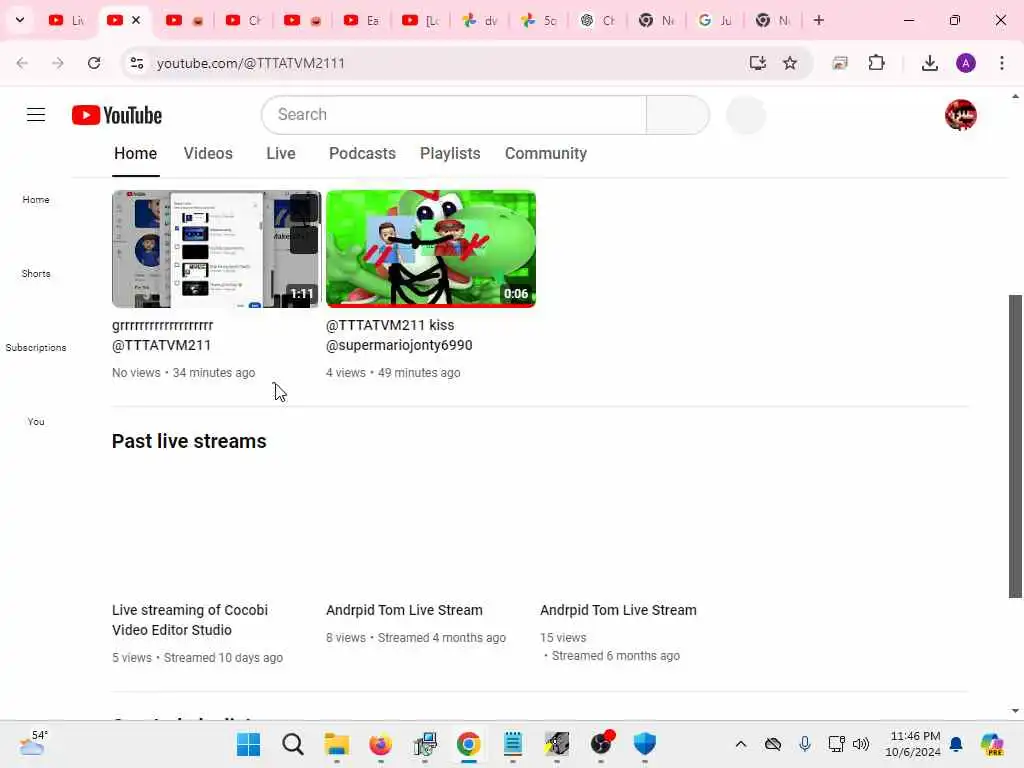The height and width of the screenshot is (768, 1024).
Task: Click the 'Past live streams' heading
Action: pyautogui.click(x=189, y=441)
